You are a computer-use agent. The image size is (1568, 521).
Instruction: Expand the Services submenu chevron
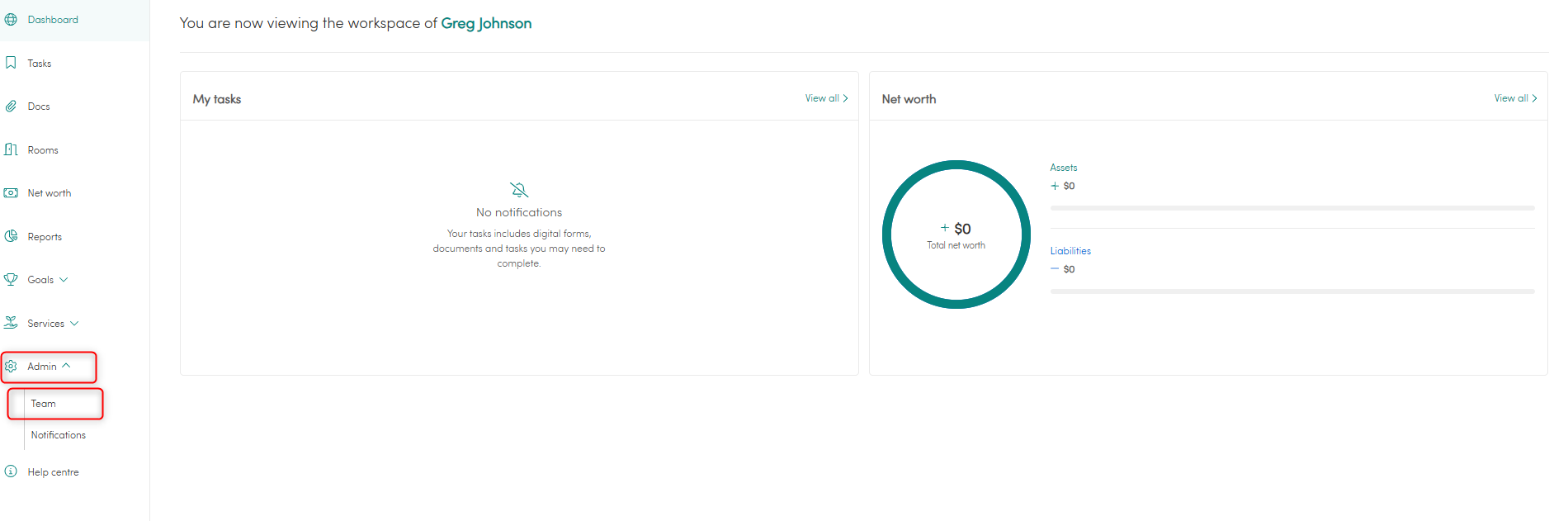74,324
